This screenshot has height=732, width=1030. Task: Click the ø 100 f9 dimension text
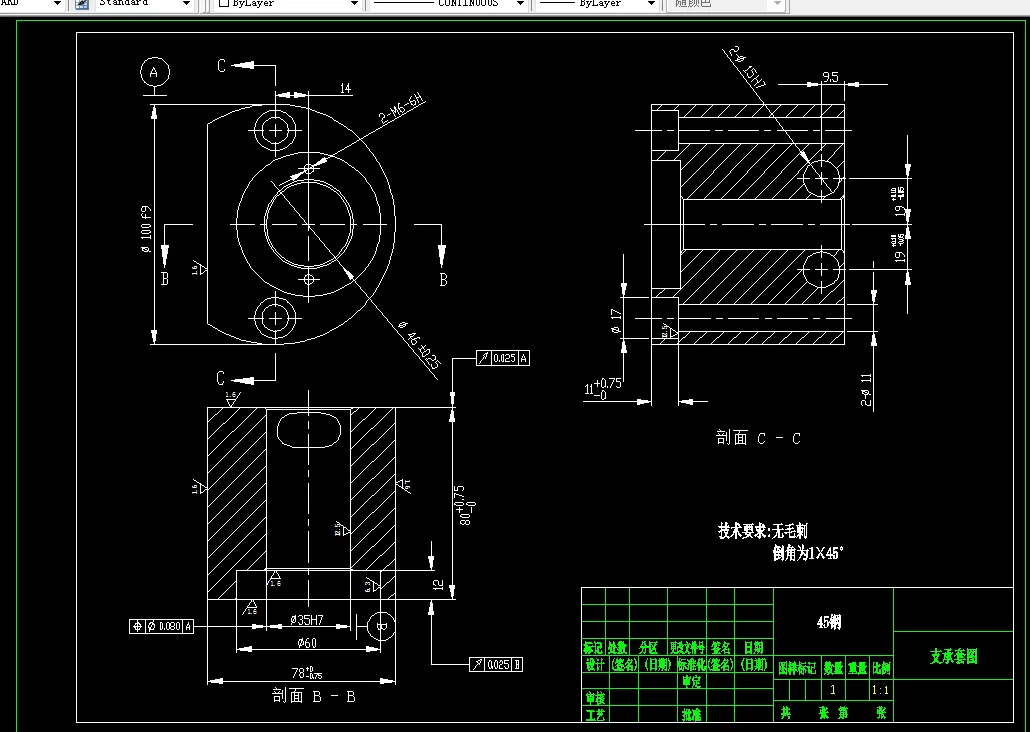click(x=146, y=229)
